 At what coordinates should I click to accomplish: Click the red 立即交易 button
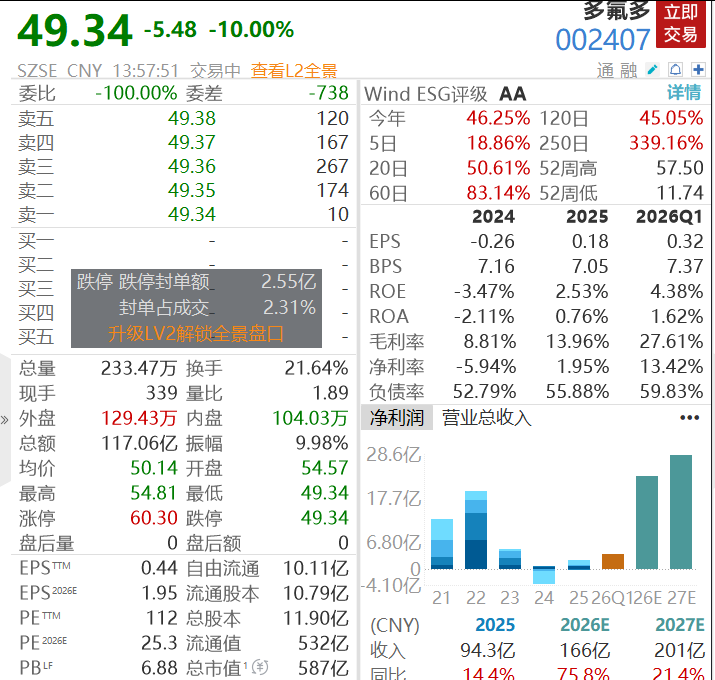pos(680,23)
